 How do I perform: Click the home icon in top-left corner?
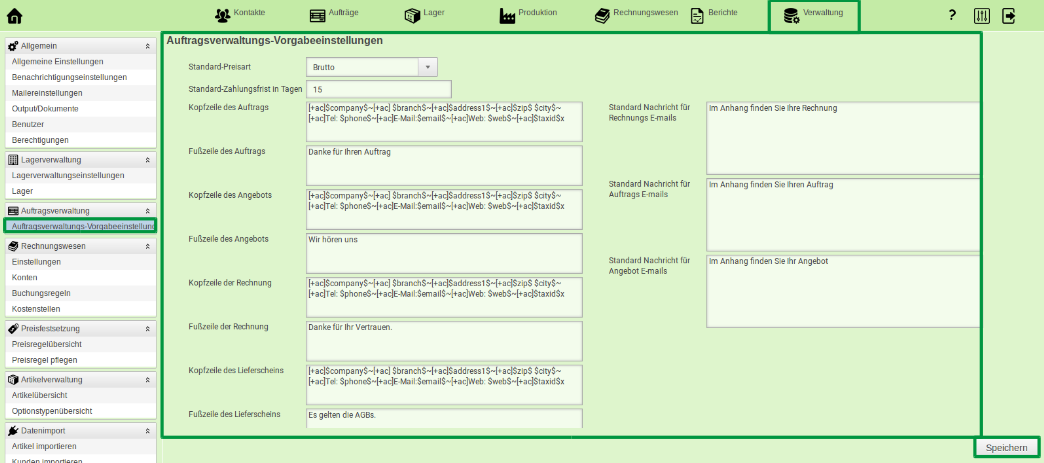pos(14,16)
